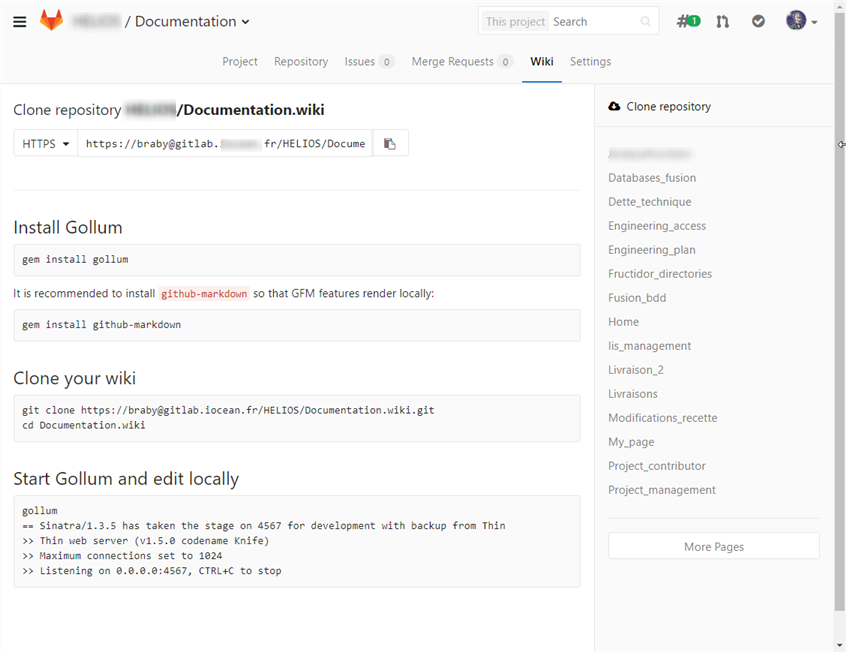
Task: Copy the clone URL with the clipboard icon
Action: tap(390, 142)
